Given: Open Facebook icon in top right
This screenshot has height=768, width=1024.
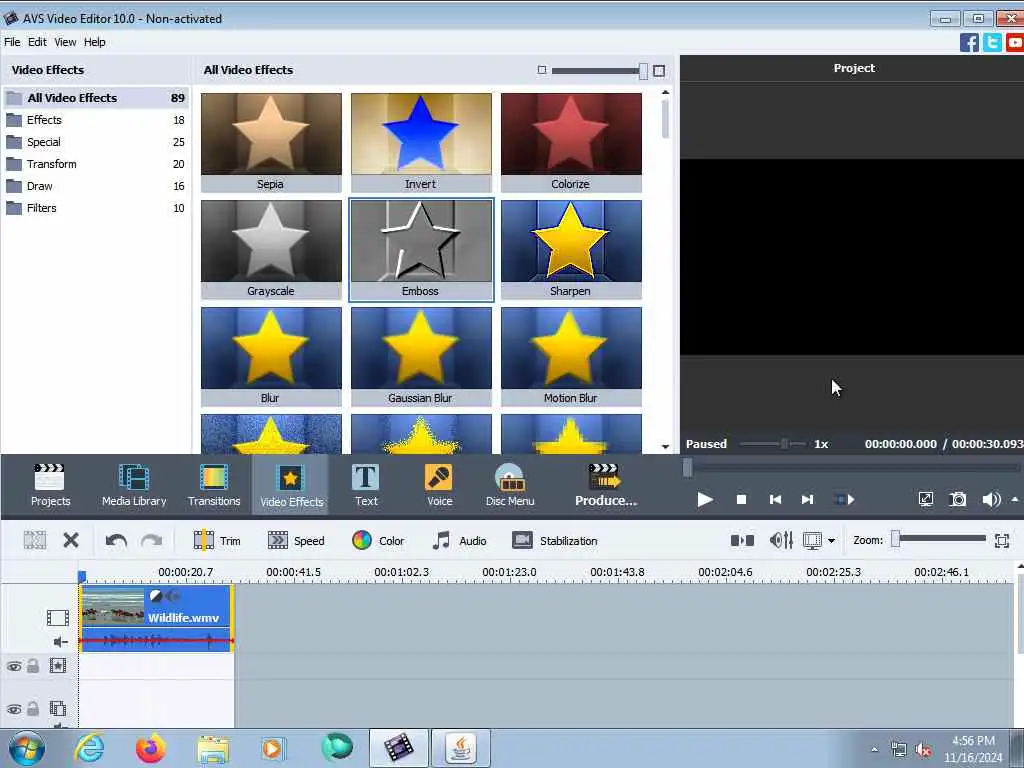Looking at the screenshot, I should point(969,42).
